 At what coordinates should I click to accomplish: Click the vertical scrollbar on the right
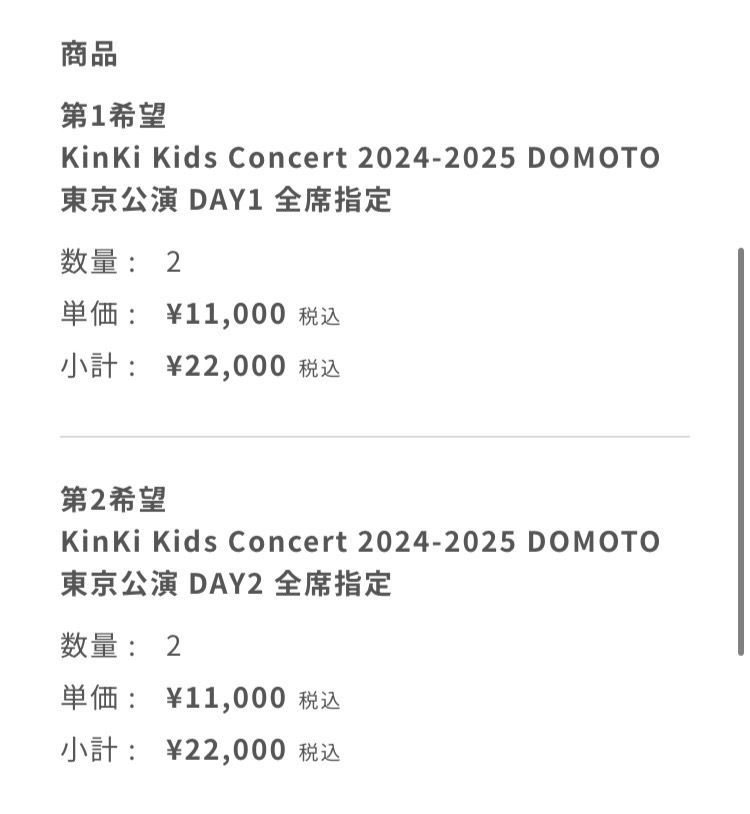tap(740, 450)
